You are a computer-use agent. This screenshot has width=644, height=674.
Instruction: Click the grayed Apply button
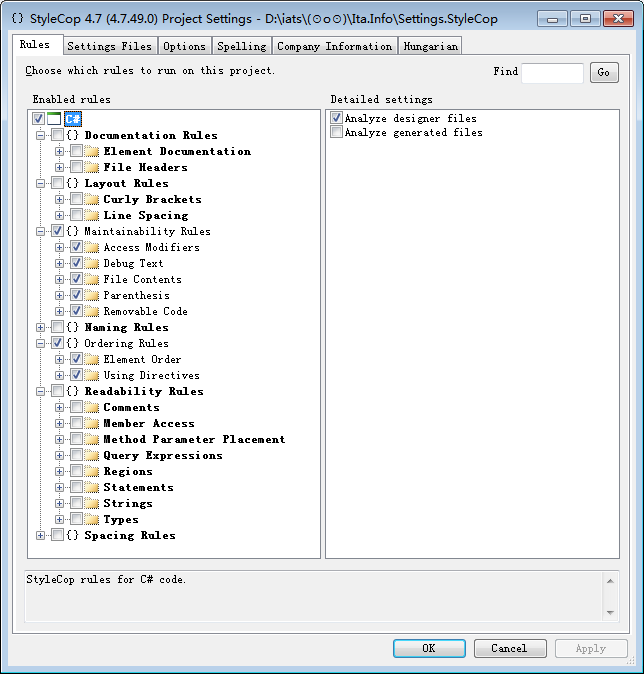click(591, 648)
